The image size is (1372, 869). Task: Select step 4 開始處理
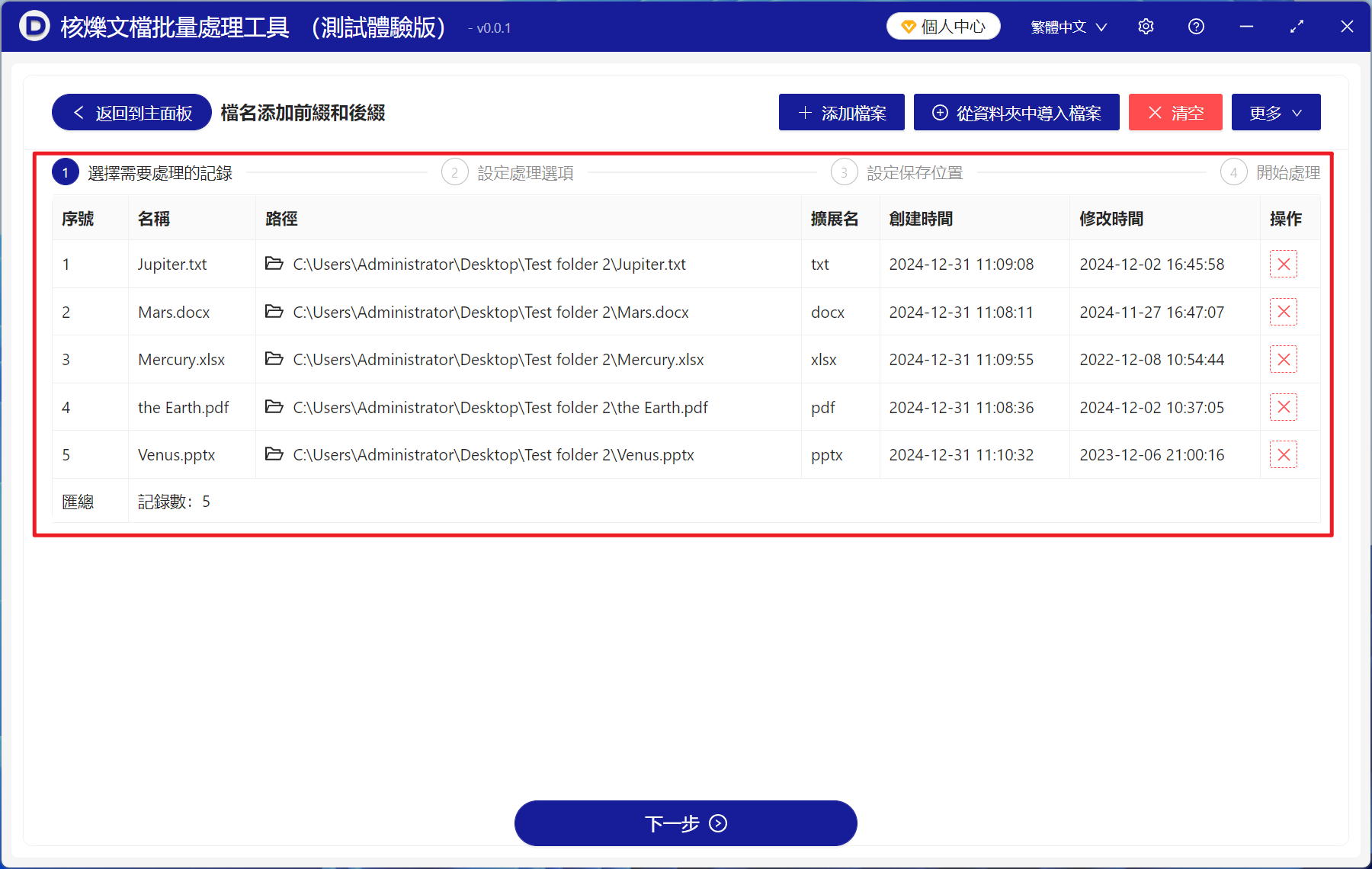pyautogui.click(x=1271, y=173)
